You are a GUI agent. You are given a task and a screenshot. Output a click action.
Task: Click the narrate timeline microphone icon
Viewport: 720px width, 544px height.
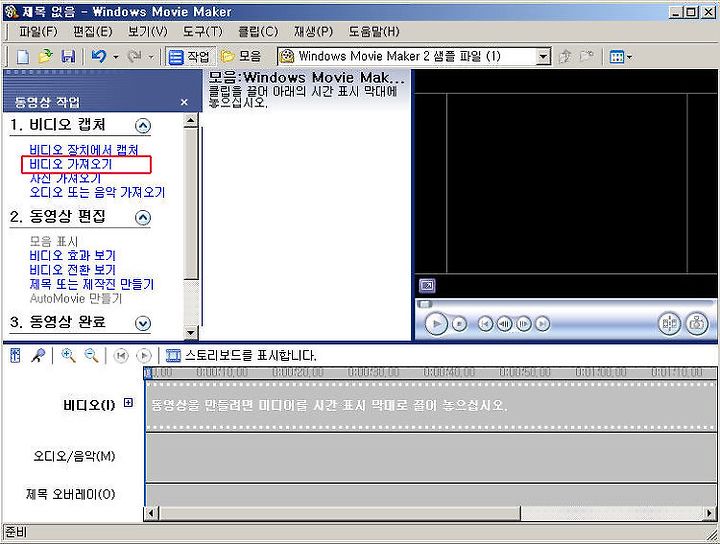pos(38,355)
